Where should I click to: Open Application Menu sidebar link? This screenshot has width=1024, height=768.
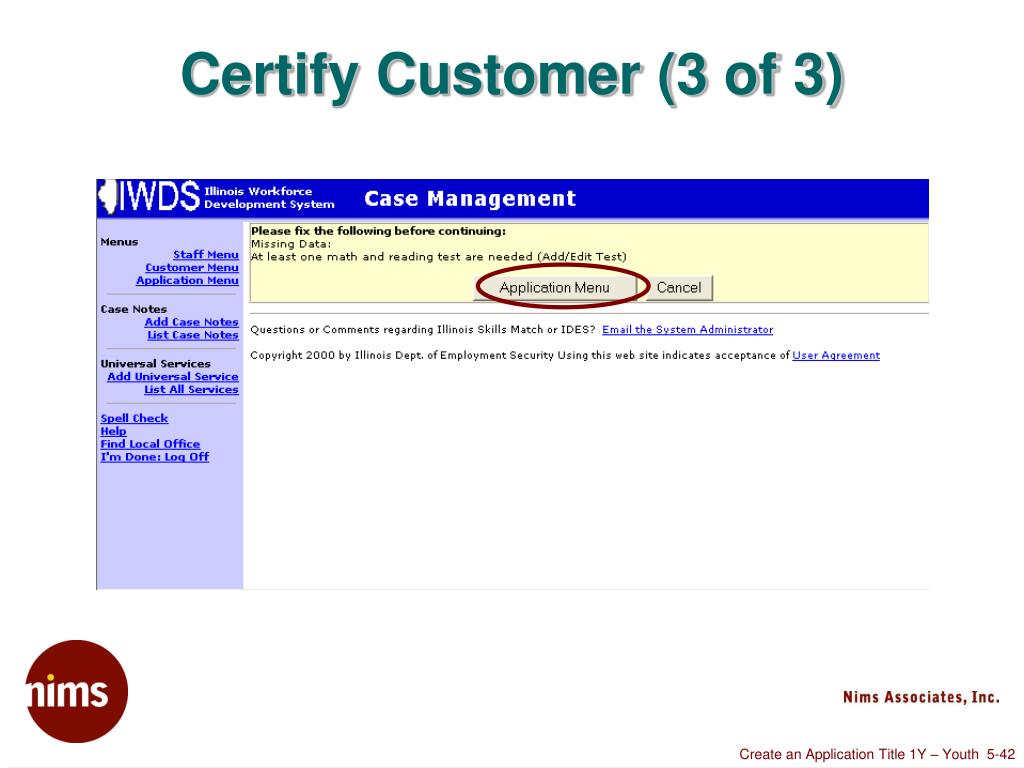(x=187, y=280)
